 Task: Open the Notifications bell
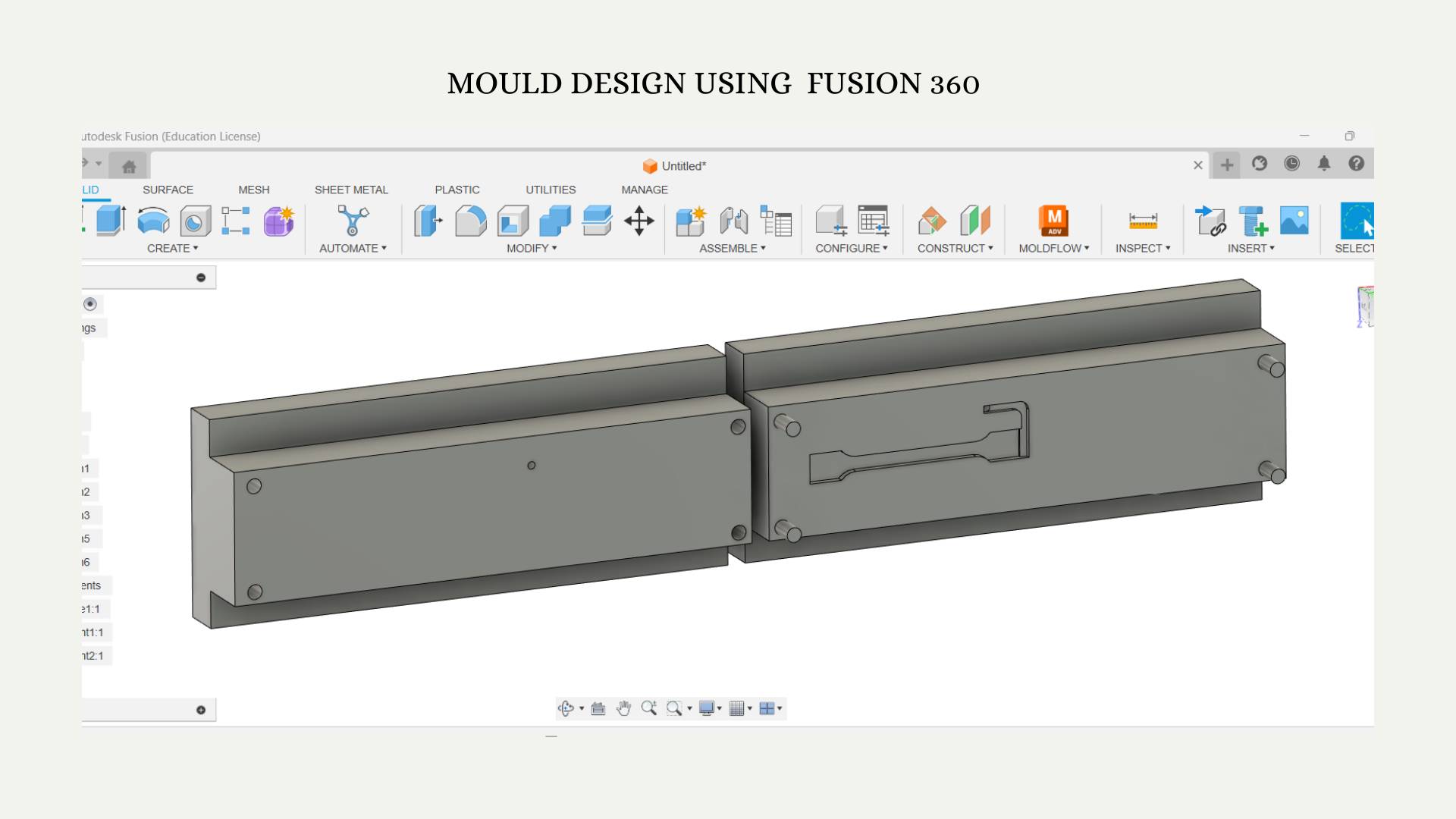(1324, 164)
